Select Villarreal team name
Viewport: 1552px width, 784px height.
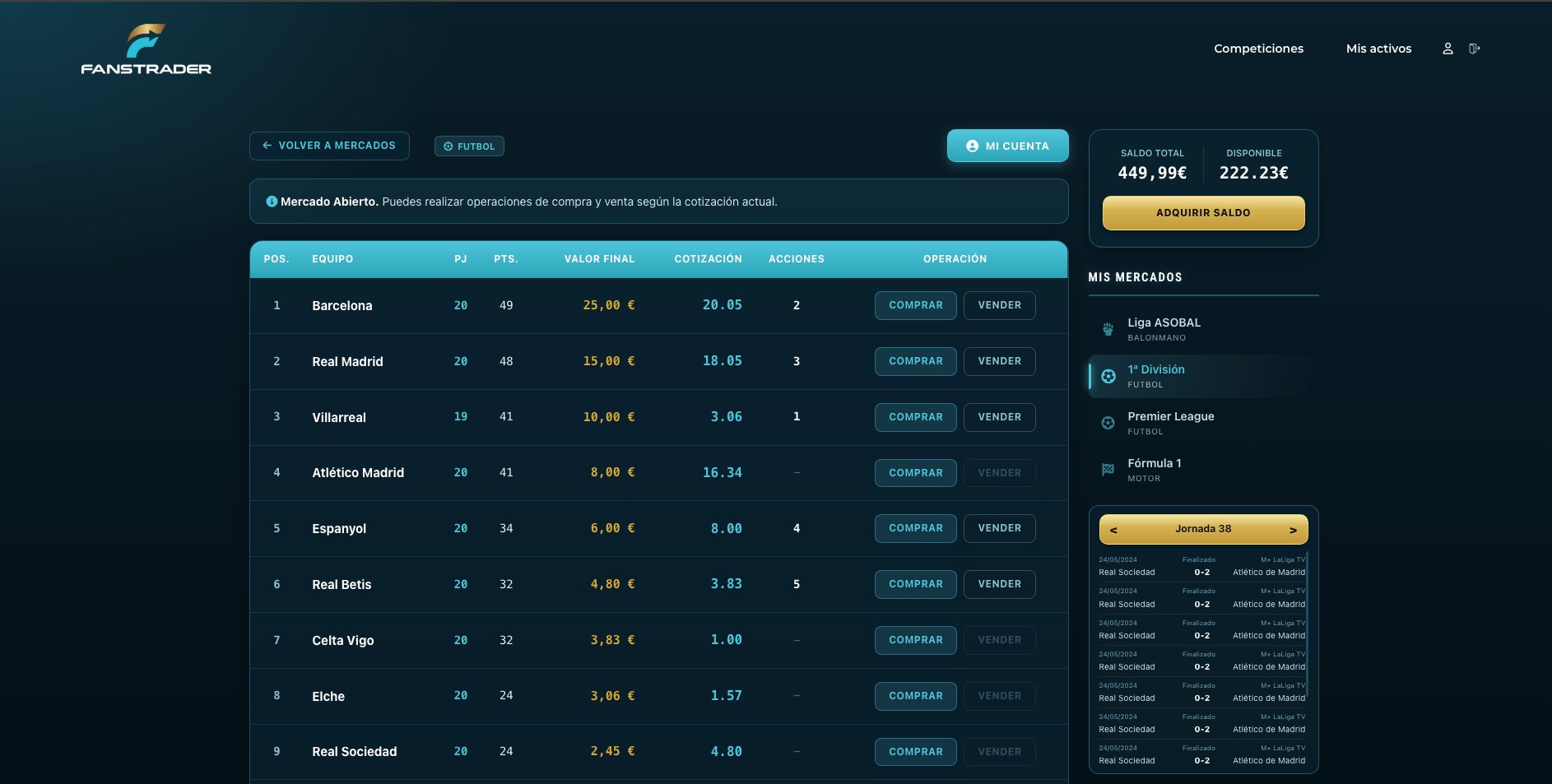tap(339, 417)
